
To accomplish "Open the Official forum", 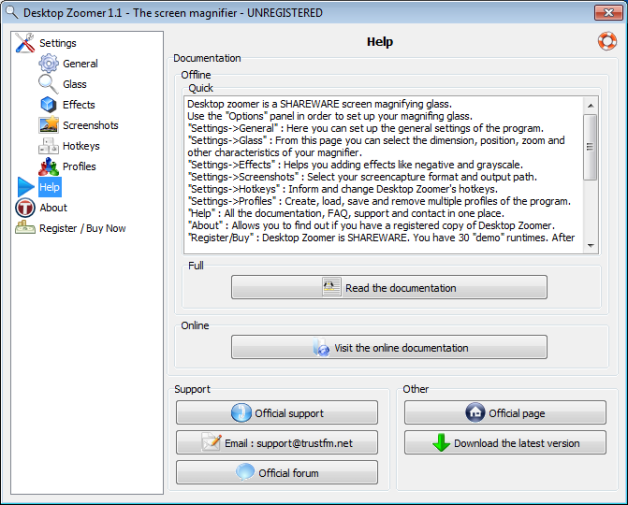I will (x=277, y=473).
